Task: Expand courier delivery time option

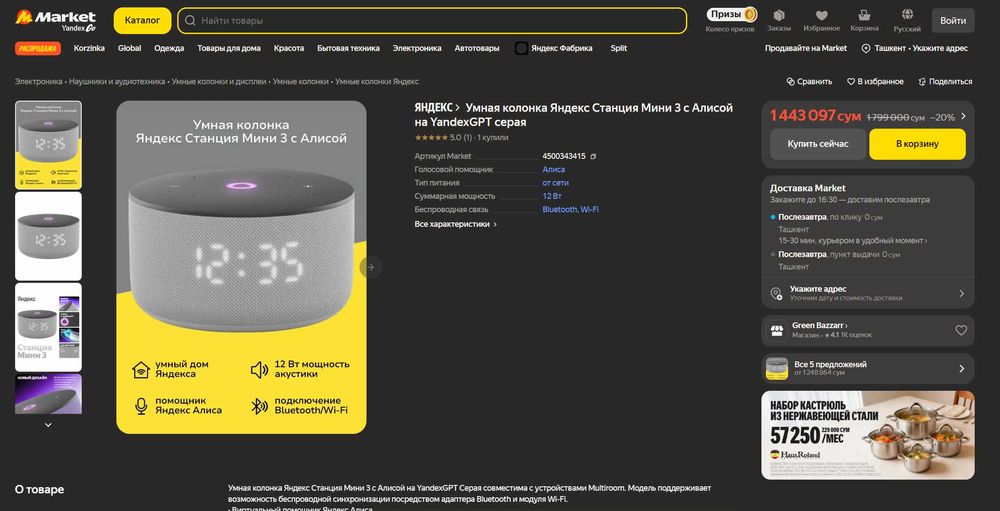Action: coord(853,241)
